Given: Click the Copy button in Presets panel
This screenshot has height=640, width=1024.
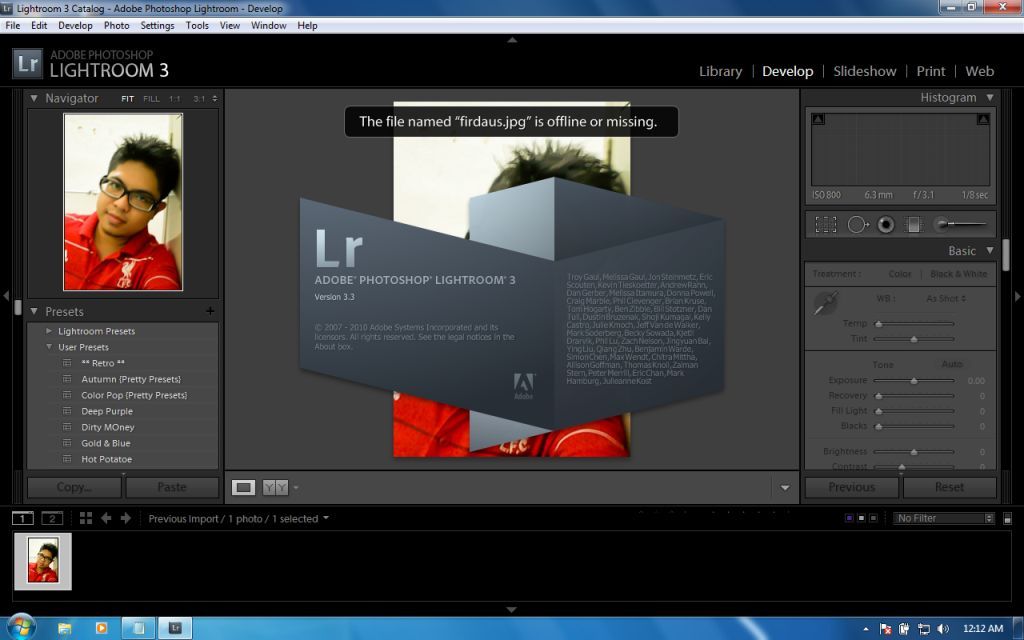Looking at the screenshot, I should 73,487.
